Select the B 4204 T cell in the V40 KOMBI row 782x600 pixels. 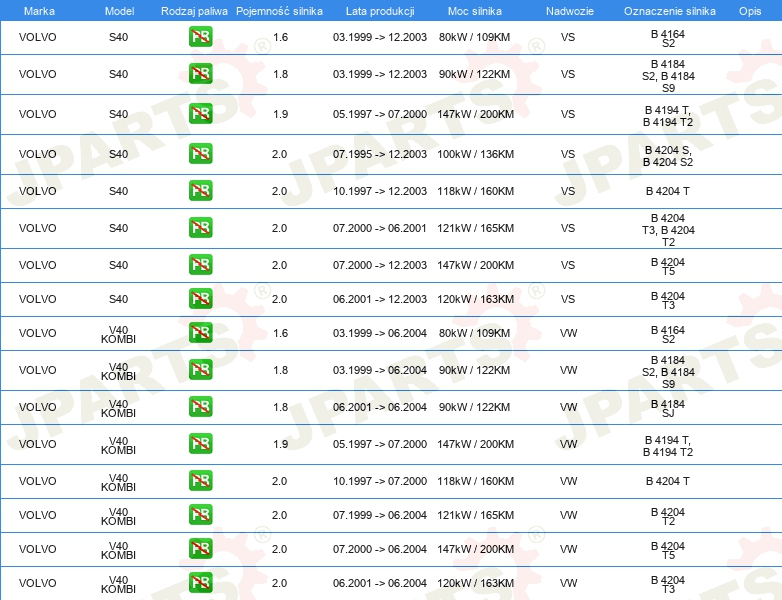[668, 481]
